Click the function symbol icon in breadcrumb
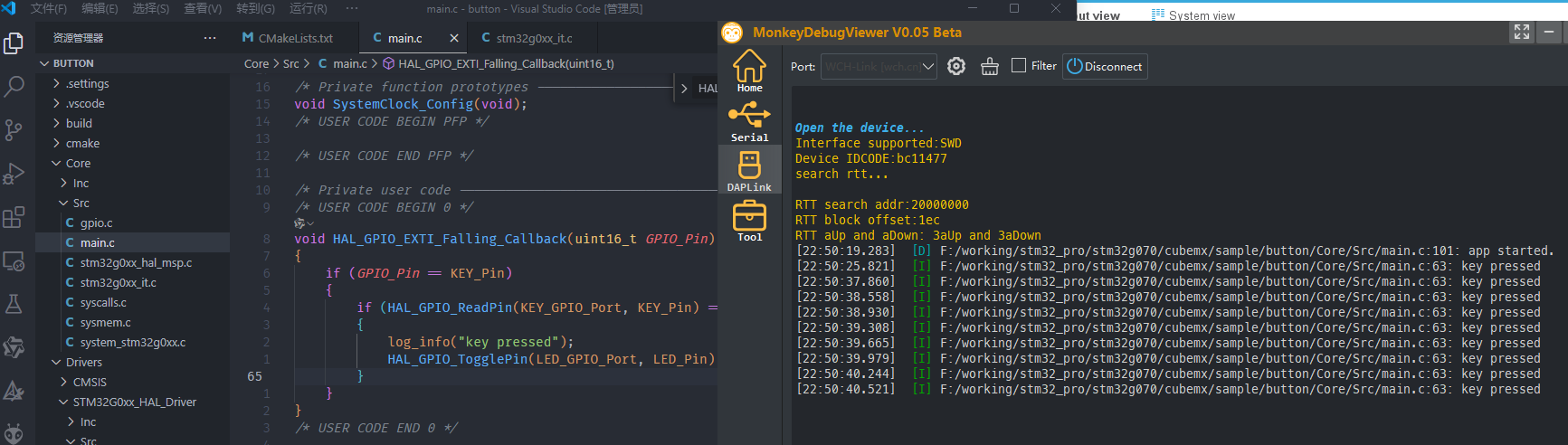Image resolution: width=1568 pixels, height=445 pixels. 388,64
